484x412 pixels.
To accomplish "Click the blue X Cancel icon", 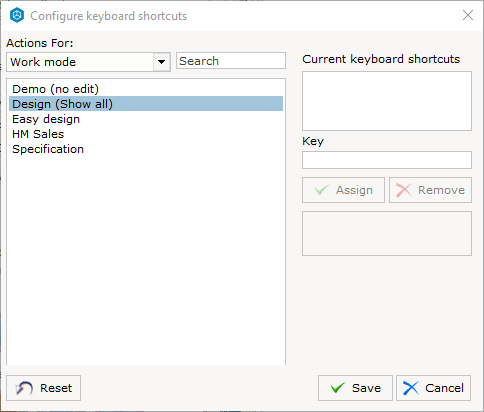I will coord(411,388).
